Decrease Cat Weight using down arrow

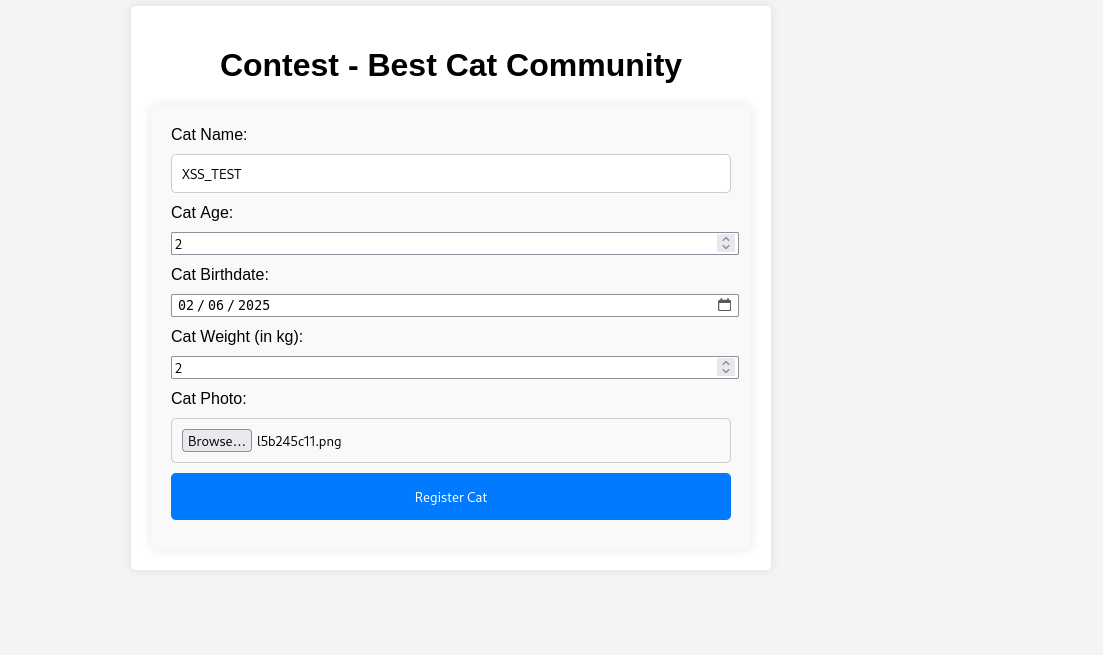[726, 371]
